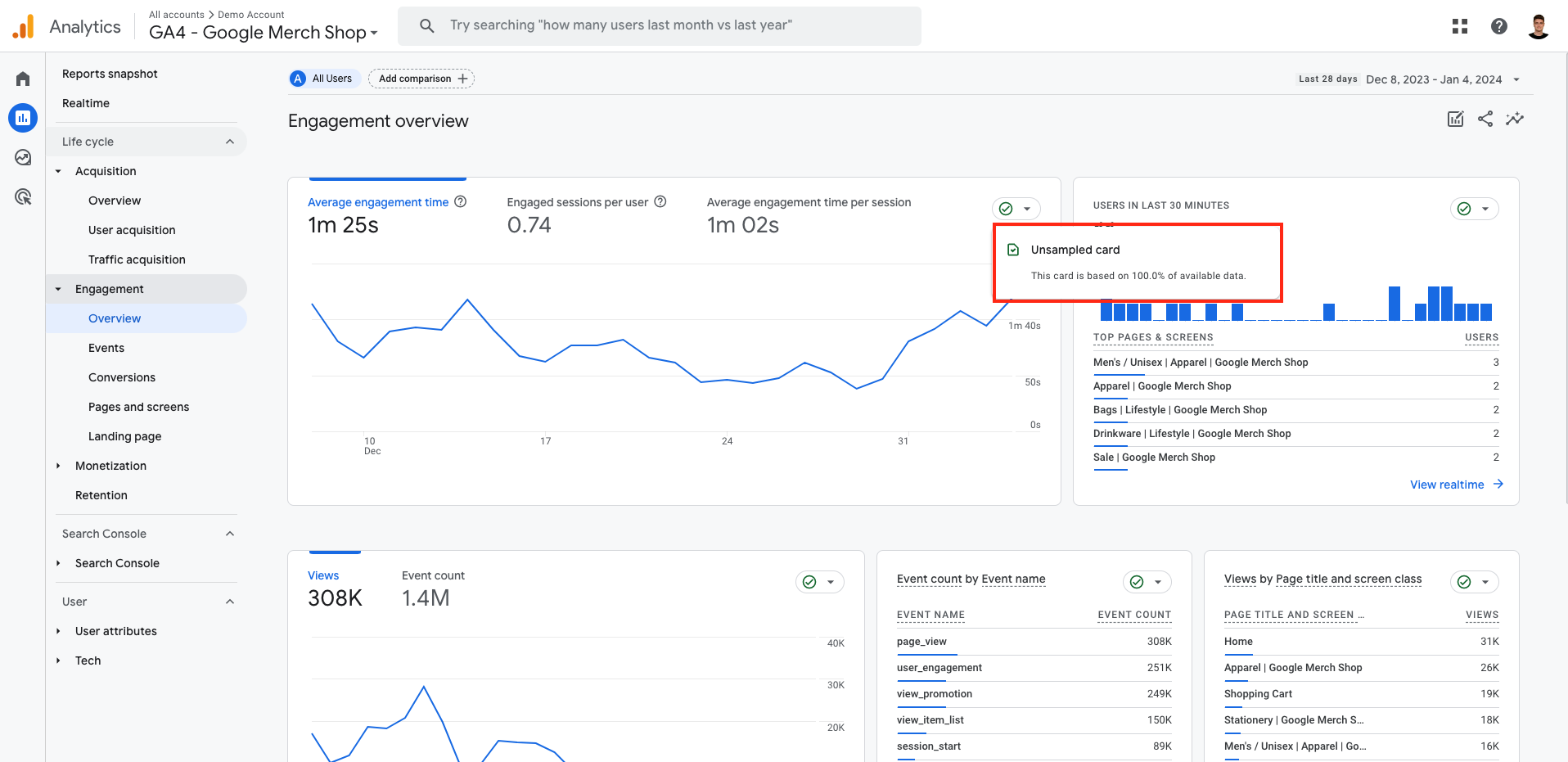The image size is (1568, 762).
Task: Click the help icon beside Average engagement time
Action: [x=461, y=201]
